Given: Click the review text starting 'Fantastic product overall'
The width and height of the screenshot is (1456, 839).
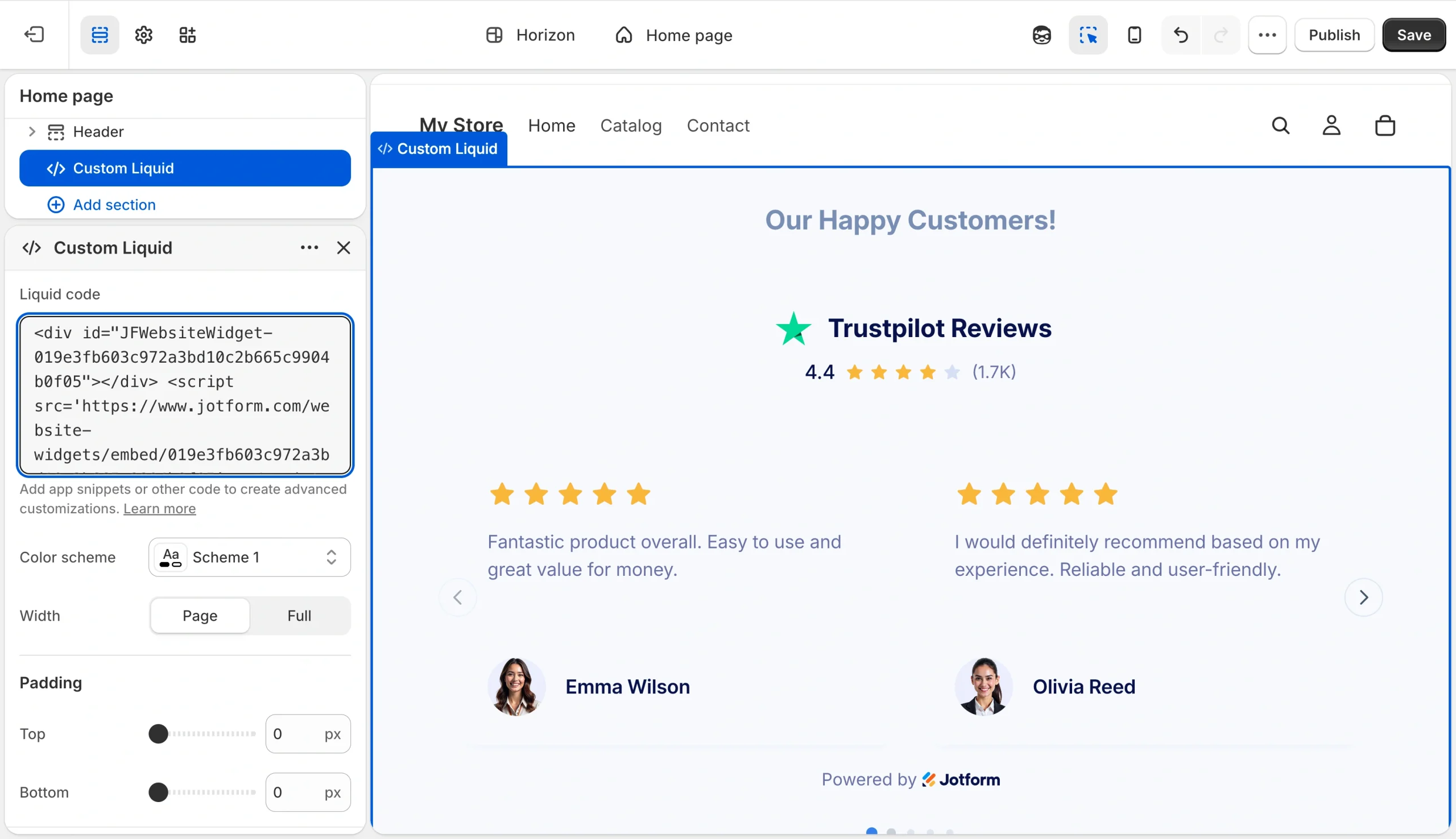Looking at the screenshot, I should [x=664, y=555].
